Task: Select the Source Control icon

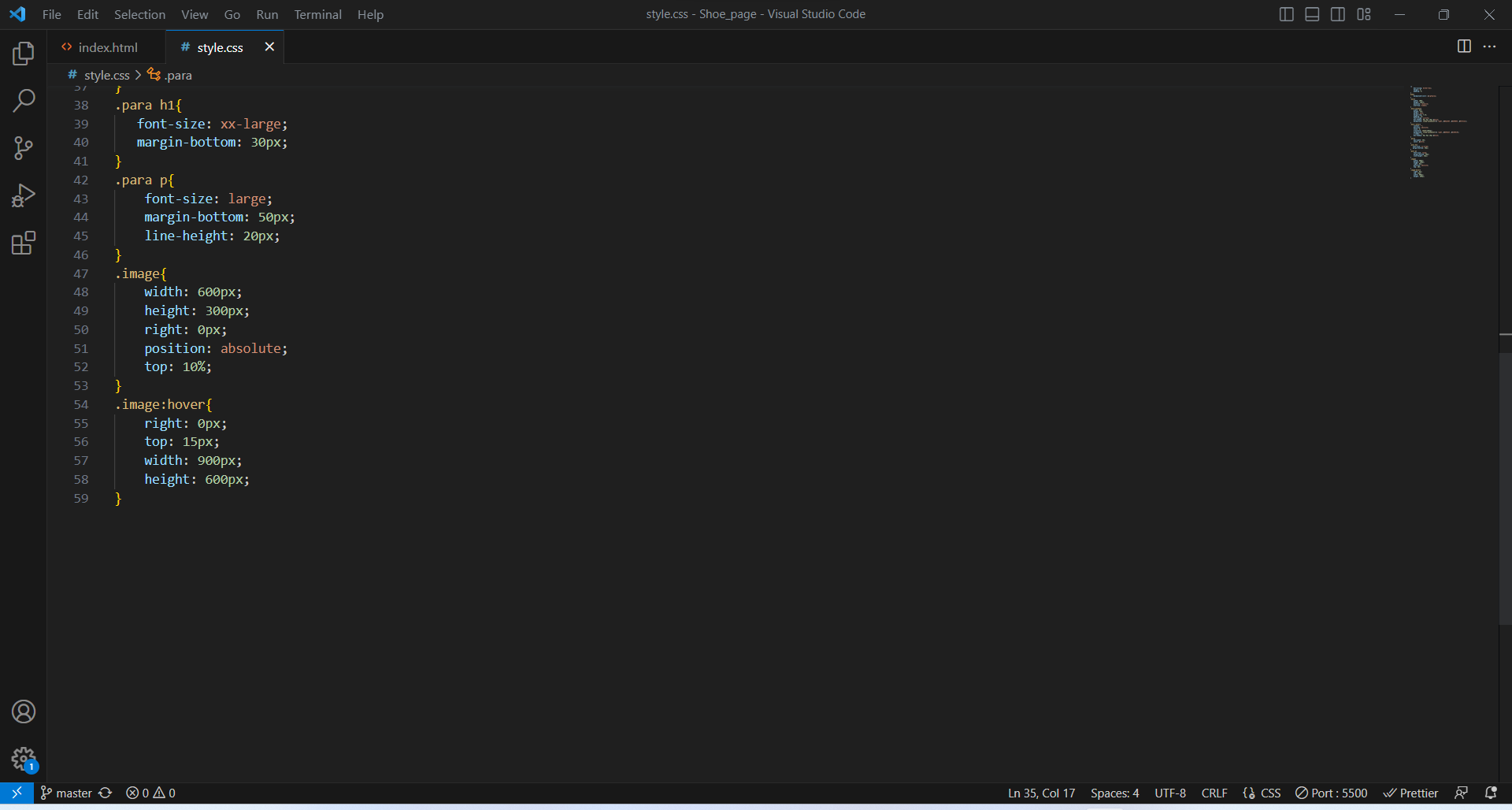Action: [23, 148]
